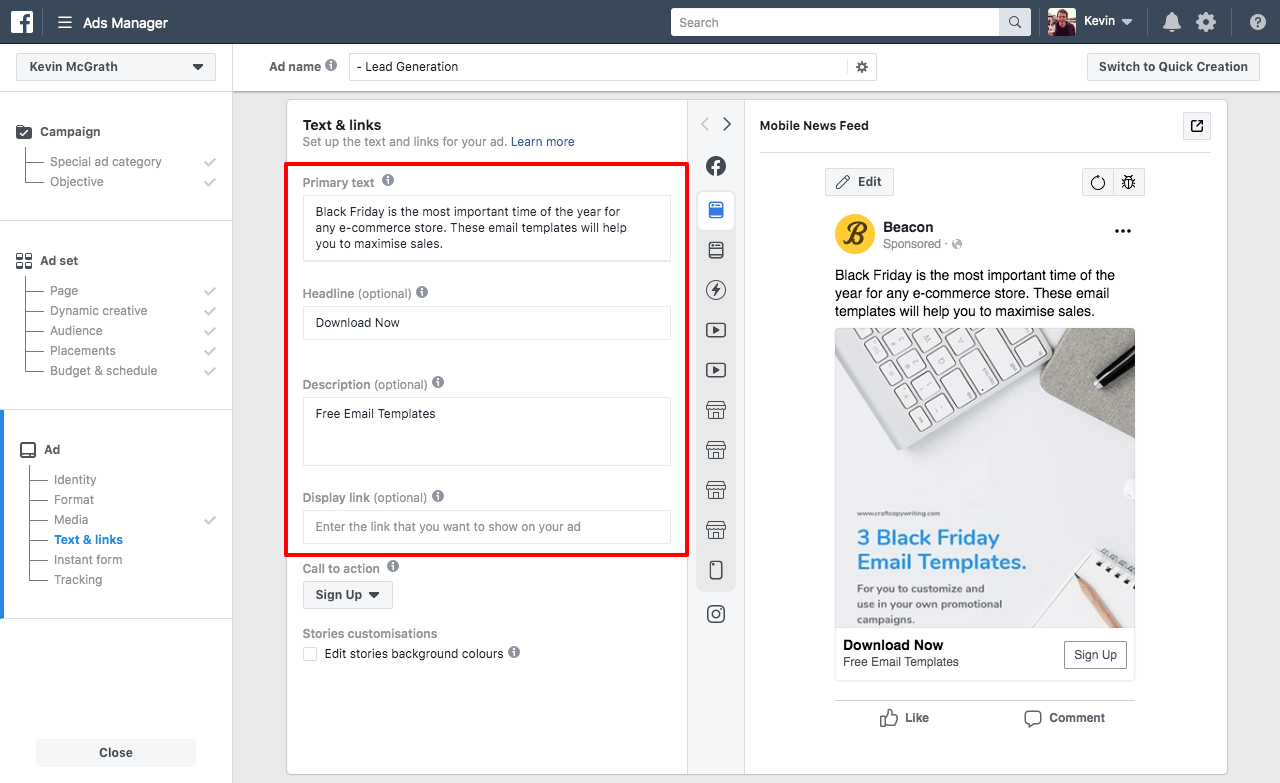This screenshot has width=1280, height=783.
Task: Go to Budget & schedule in Ad set
Action: click(x=103, y=370)
